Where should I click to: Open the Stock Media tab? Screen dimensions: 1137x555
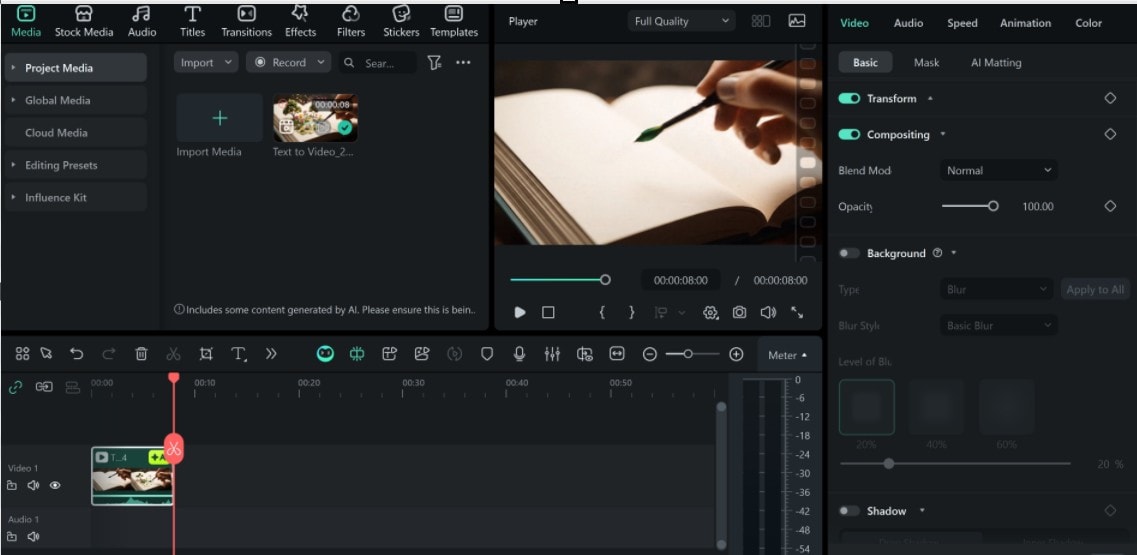(x=84, y=22)
